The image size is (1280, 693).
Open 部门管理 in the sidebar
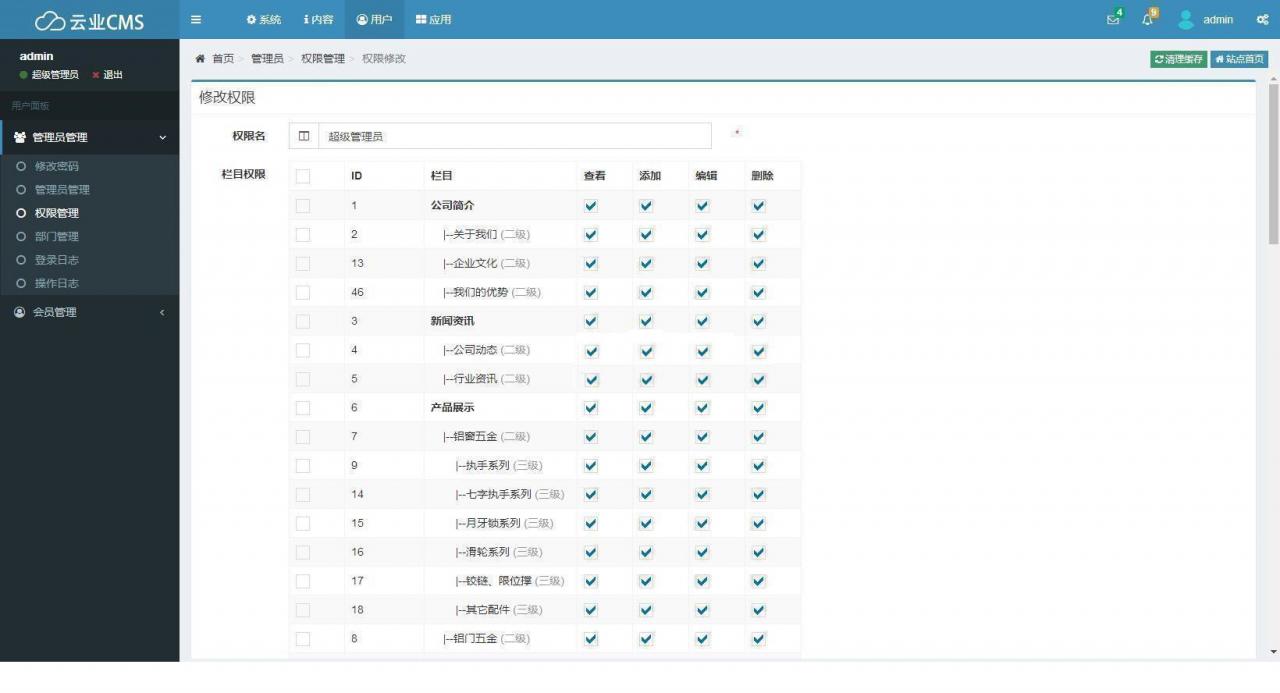(x=56, y=237)
